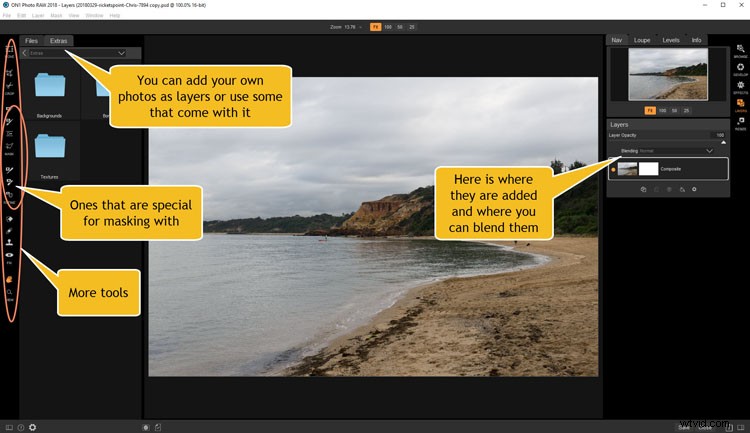
Task: Switch to the Files tab
Action: [32, 41]
